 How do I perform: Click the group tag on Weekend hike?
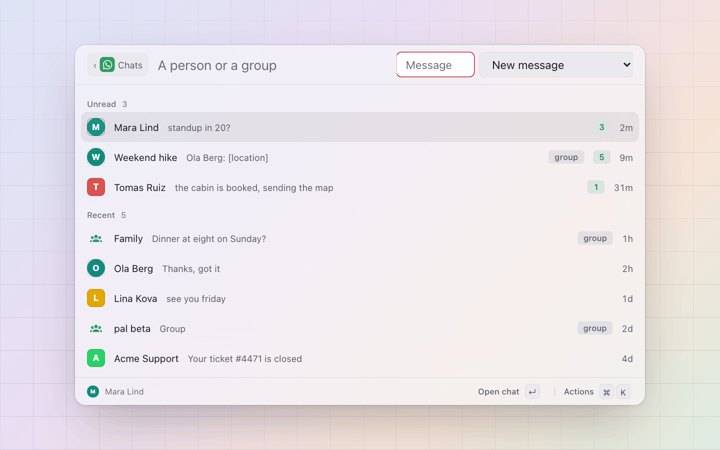(x=566, y=157)
